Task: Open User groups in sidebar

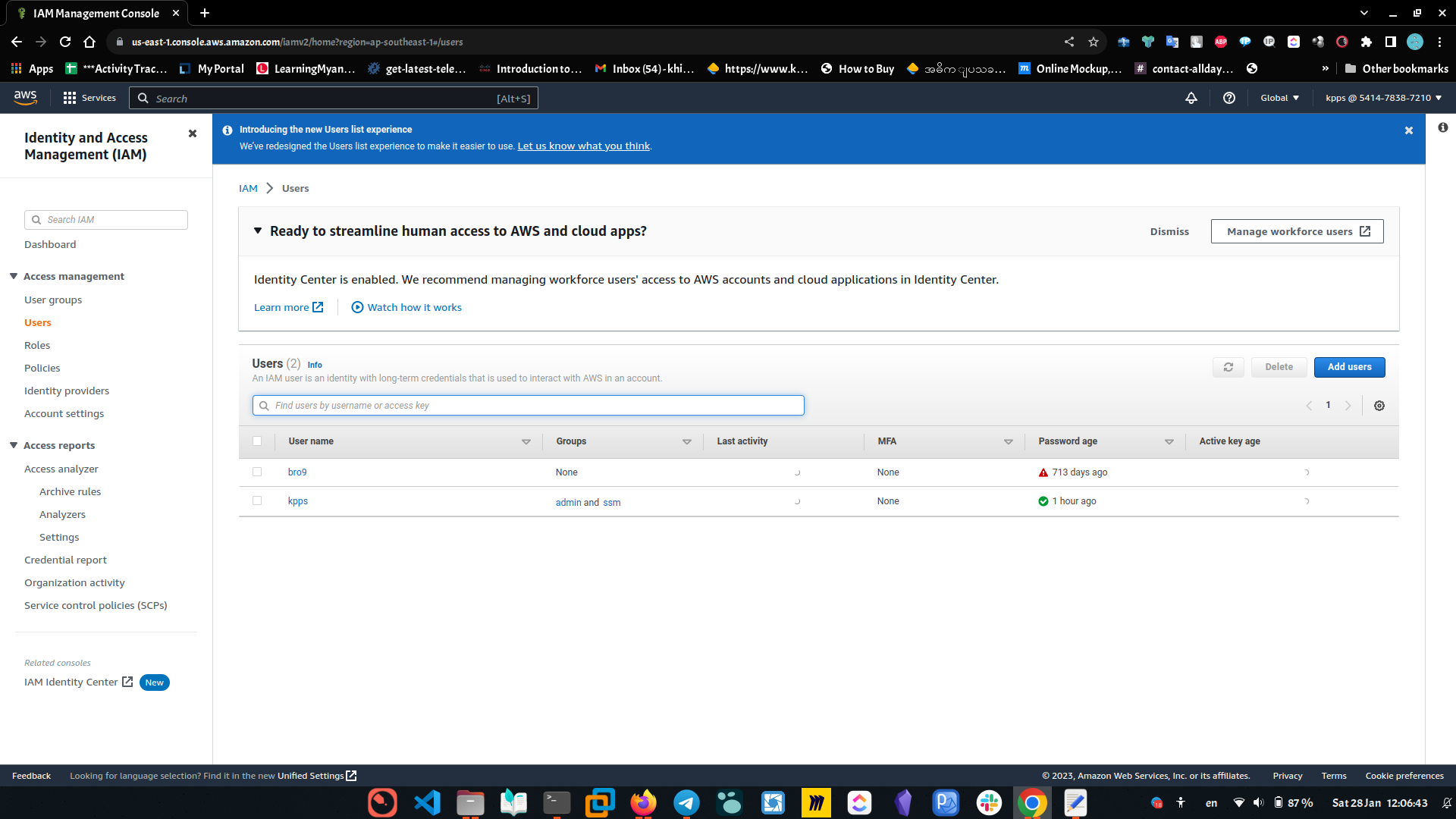Action: coord(53,300)
